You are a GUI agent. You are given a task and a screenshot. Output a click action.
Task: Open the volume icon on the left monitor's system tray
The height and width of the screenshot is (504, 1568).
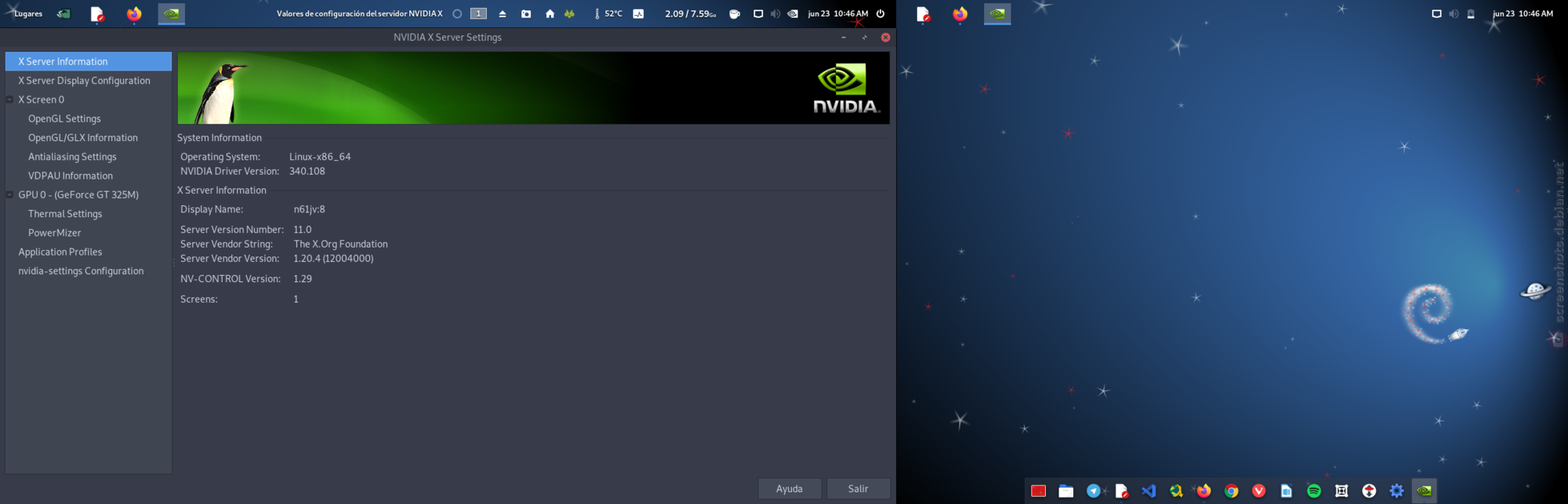[775, 13]
